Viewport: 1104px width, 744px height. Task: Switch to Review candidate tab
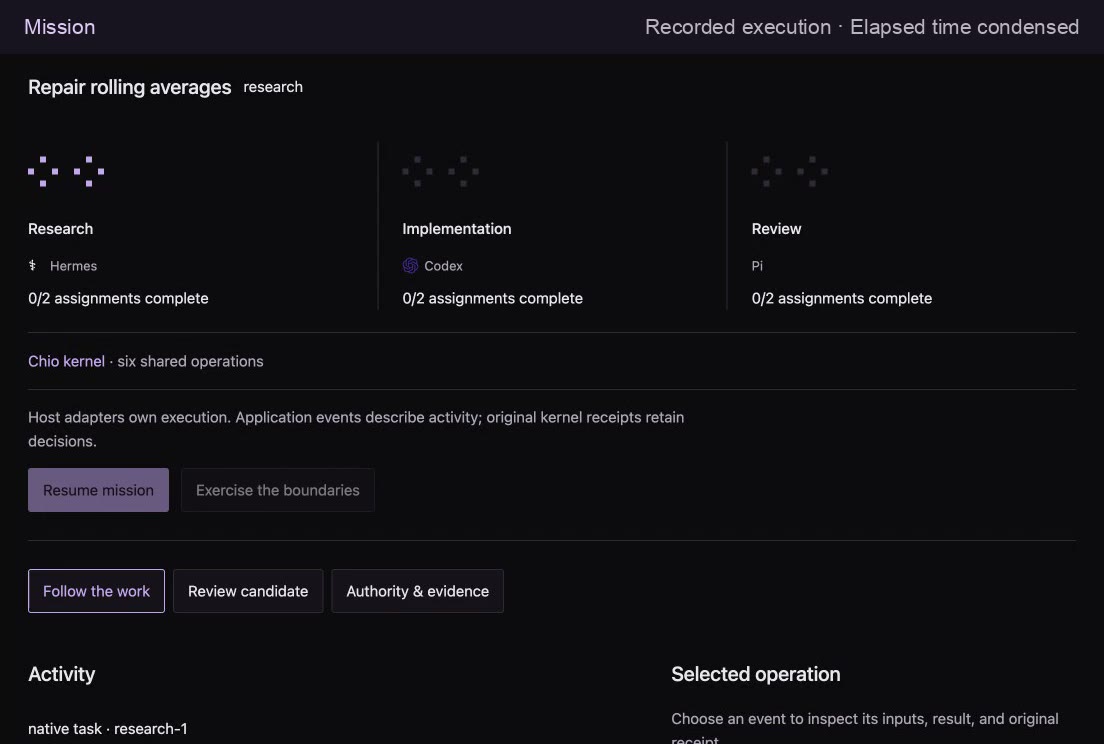click(x=248, y=591)
